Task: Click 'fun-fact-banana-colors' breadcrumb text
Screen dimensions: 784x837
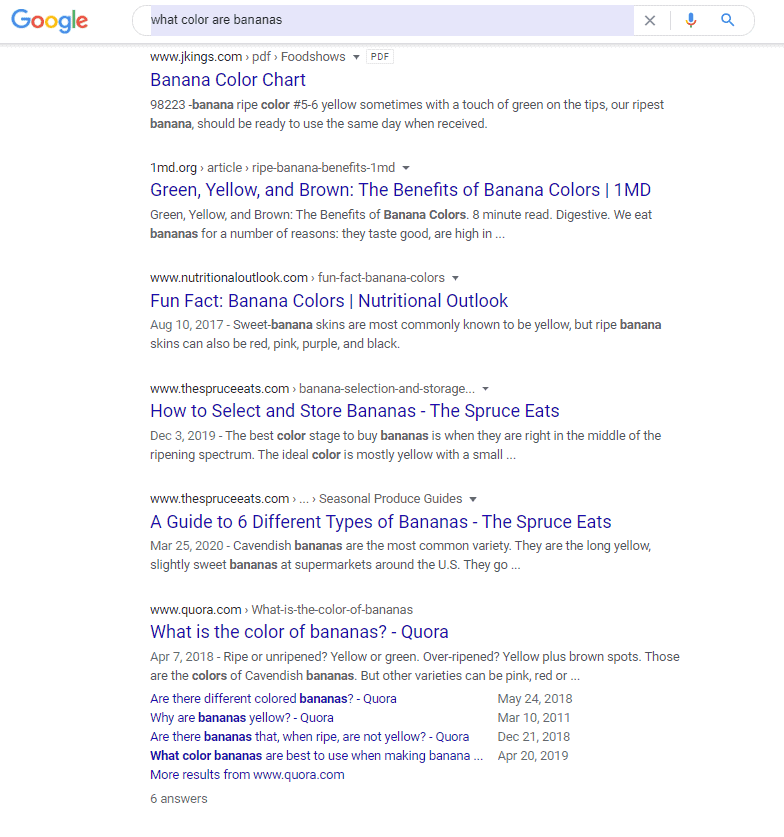Action: [381, 278]
